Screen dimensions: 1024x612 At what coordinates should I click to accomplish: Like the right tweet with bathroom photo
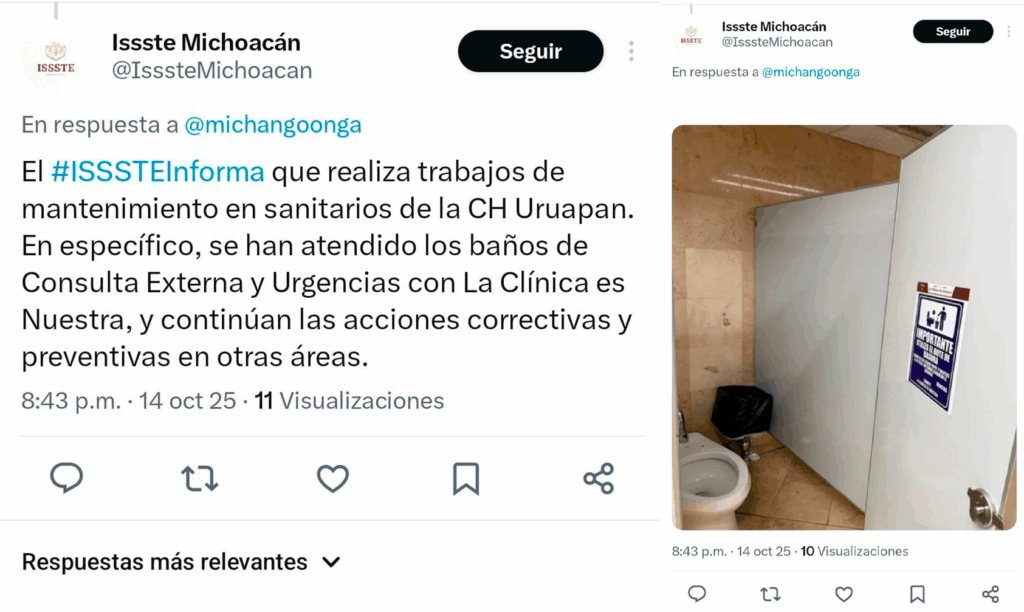844,594
